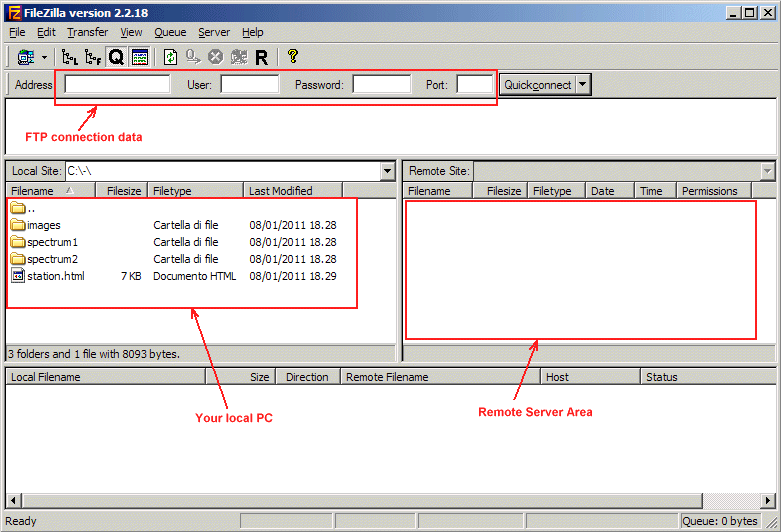Viewport: 781px width, 532px height.
Task: Toggle transfer queue Q icon
Action: tap(116, 57)
